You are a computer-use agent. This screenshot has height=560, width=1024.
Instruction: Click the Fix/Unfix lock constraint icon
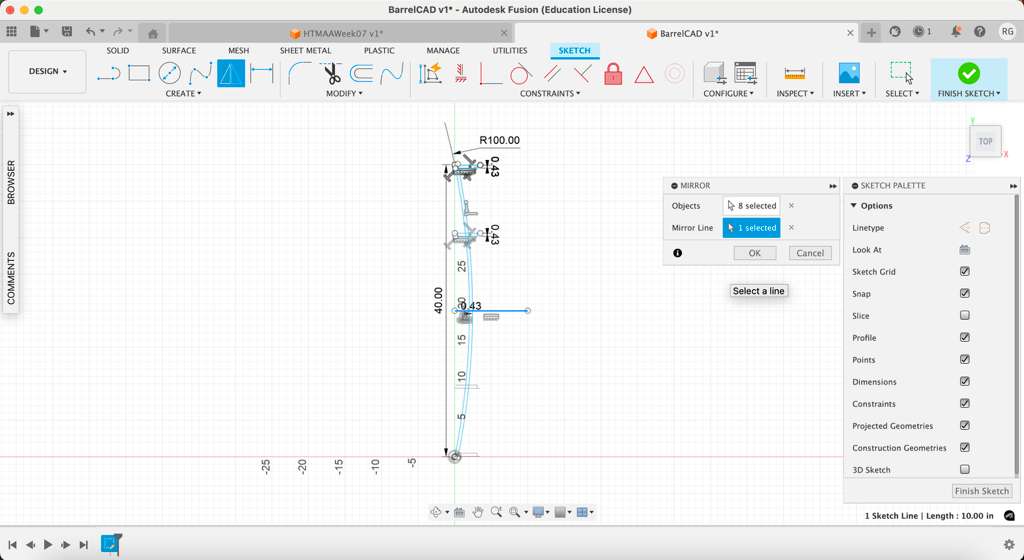click(613, 74)
